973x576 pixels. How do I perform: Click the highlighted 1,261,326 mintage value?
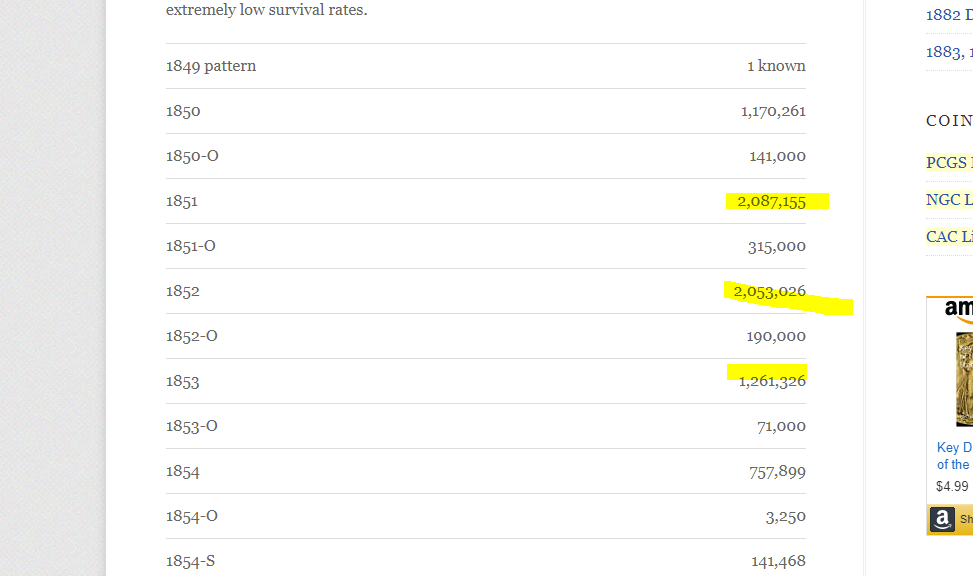[772, 381]
